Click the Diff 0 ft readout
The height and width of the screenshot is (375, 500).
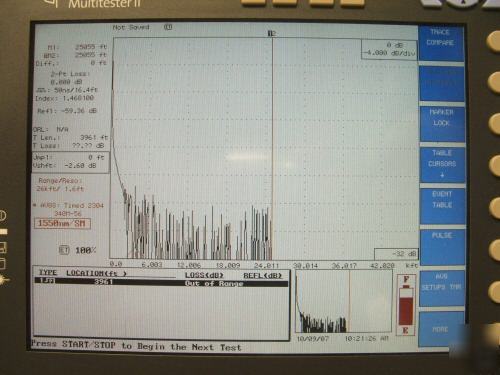[x=71, y=63]
